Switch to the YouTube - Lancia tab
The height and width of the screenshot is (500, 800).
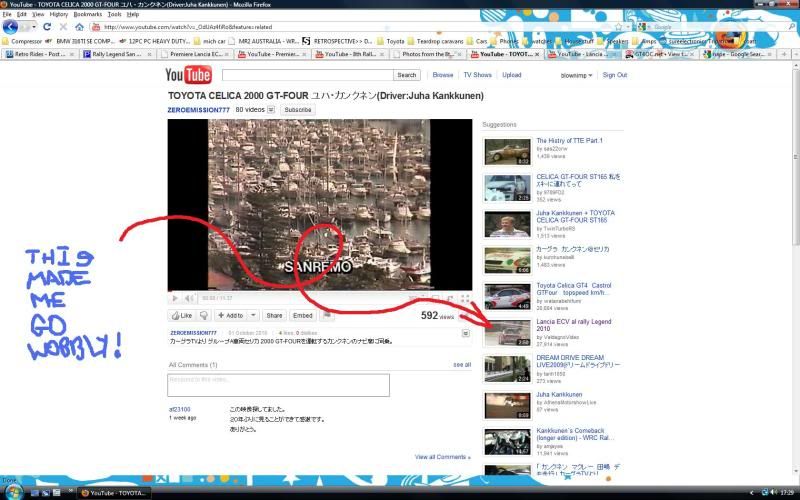click(x=582, y=54)
